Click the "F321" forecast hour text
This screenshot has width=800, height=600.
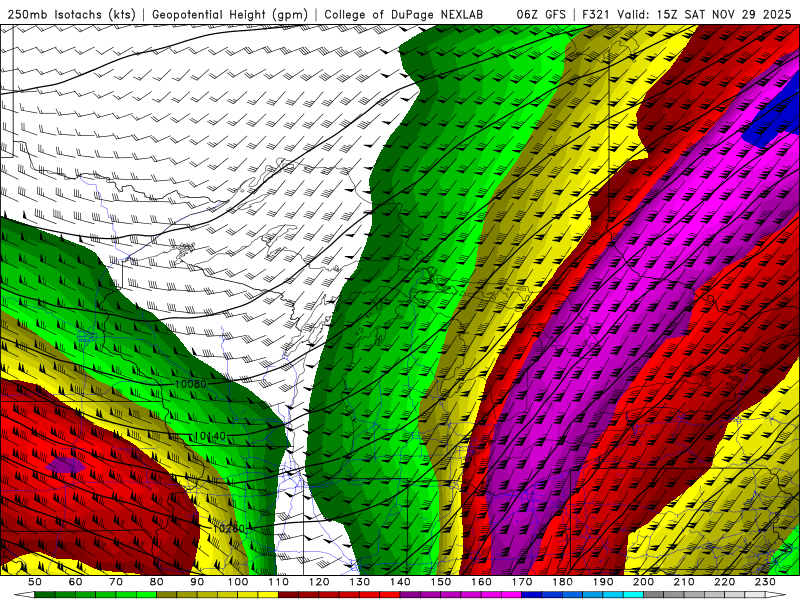[596, 14]
